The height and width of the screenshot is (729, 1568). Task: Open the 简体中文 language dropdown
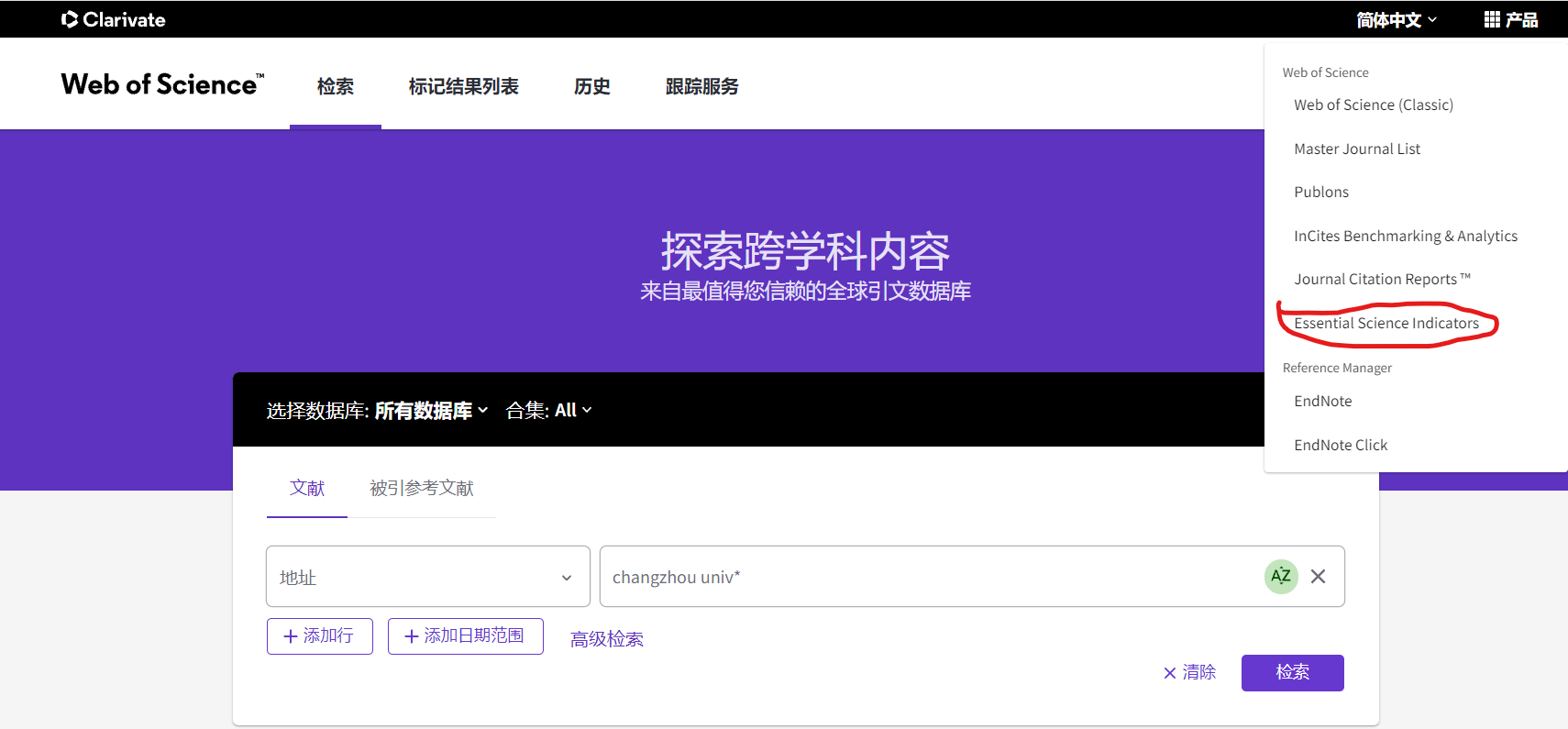(1396, 20)
